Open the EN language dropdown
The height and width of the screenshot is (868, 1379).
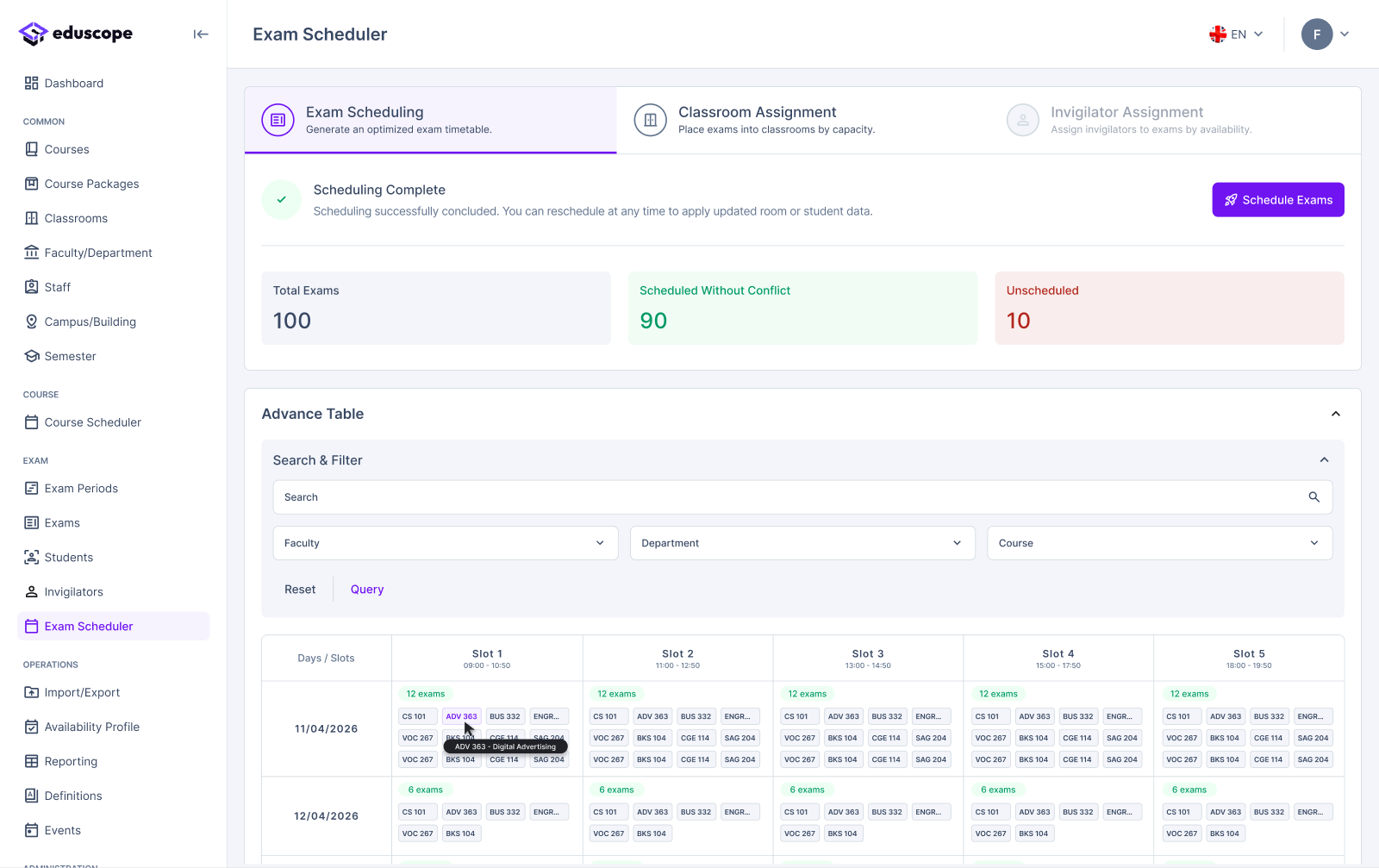click(1236, 34)
